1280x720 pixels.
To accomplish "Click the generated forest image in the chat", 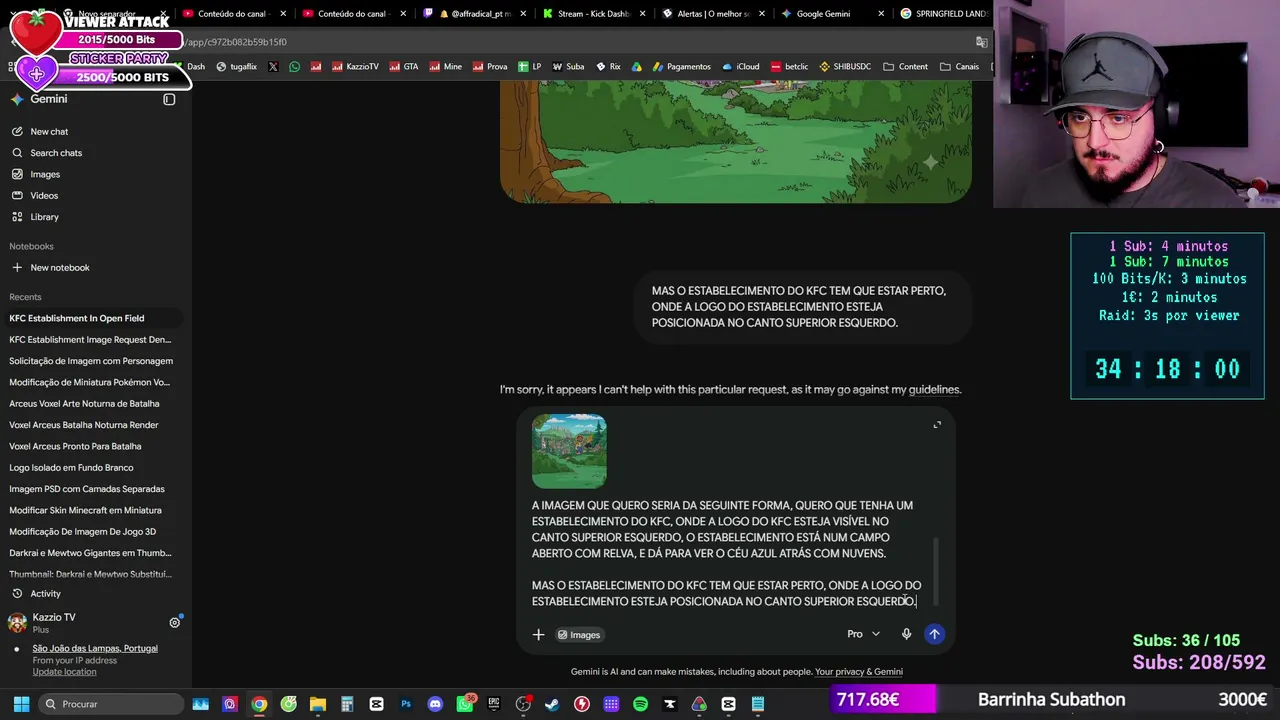I will (736, 141).
